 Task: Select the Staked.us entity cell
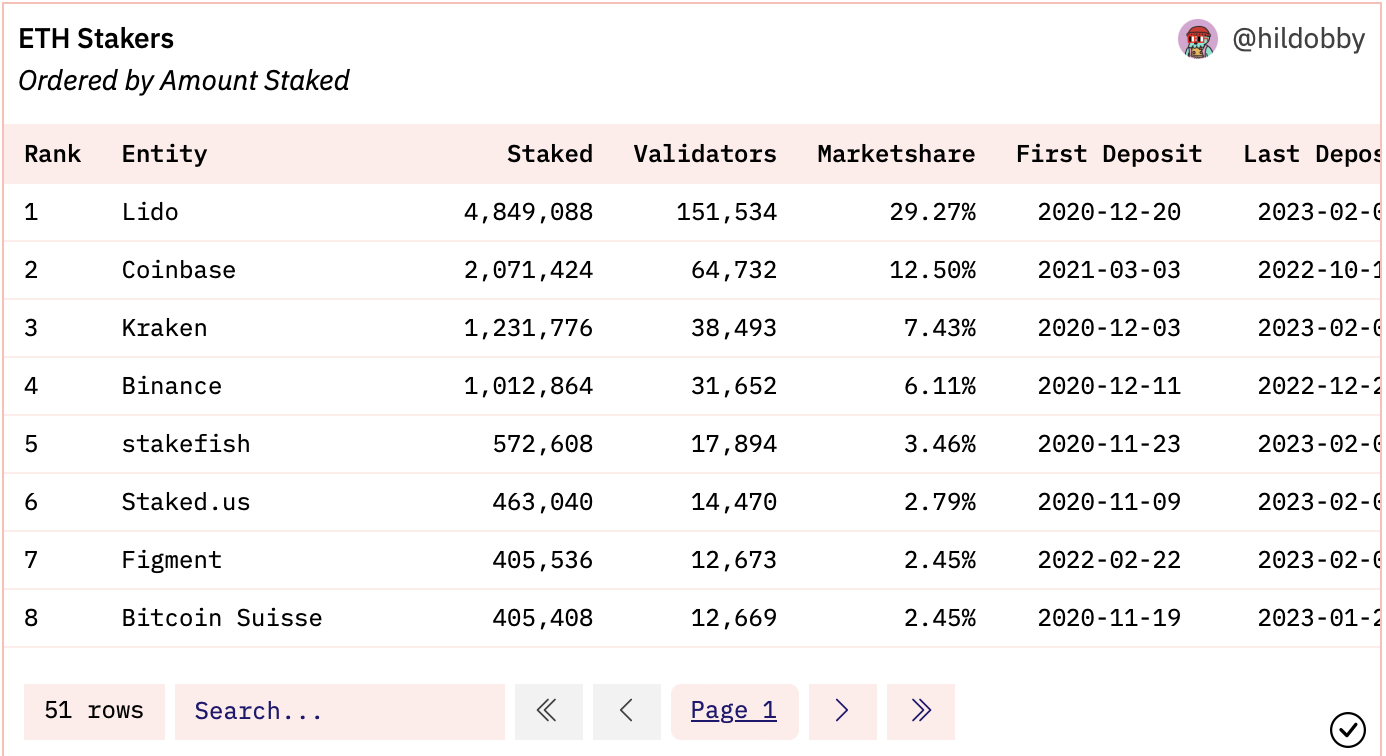click(x=186, y=502)
